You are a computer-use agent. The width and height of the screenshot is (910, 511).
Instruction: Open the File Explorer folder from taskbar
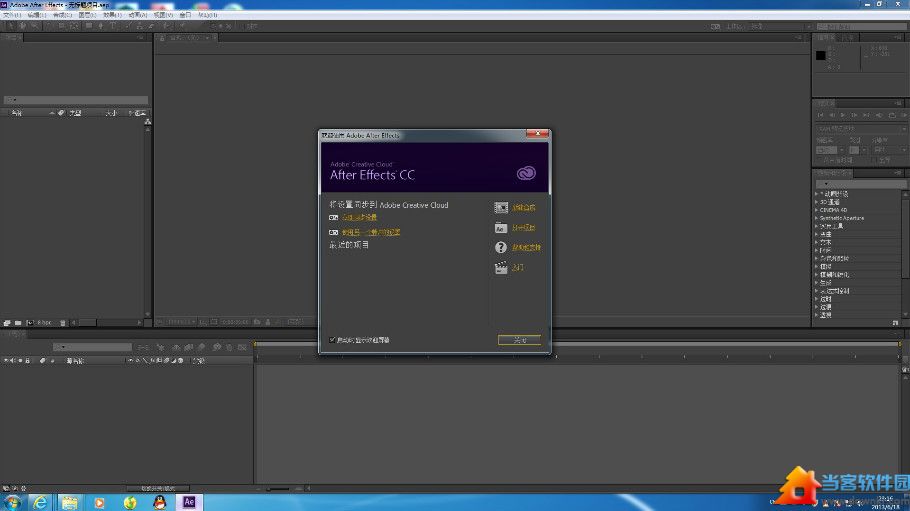70,502
